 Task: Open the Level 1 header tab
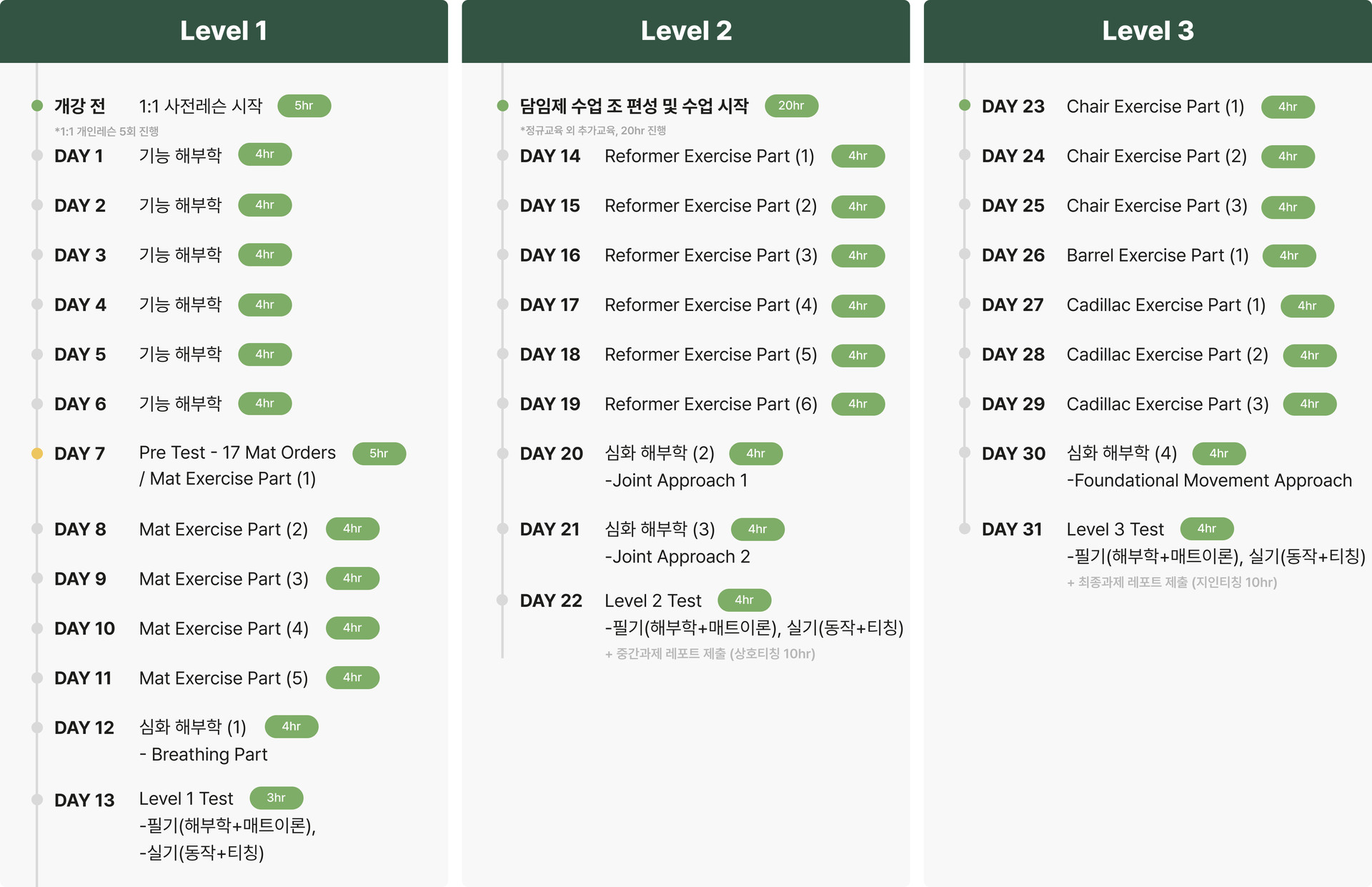coord(224,31)
